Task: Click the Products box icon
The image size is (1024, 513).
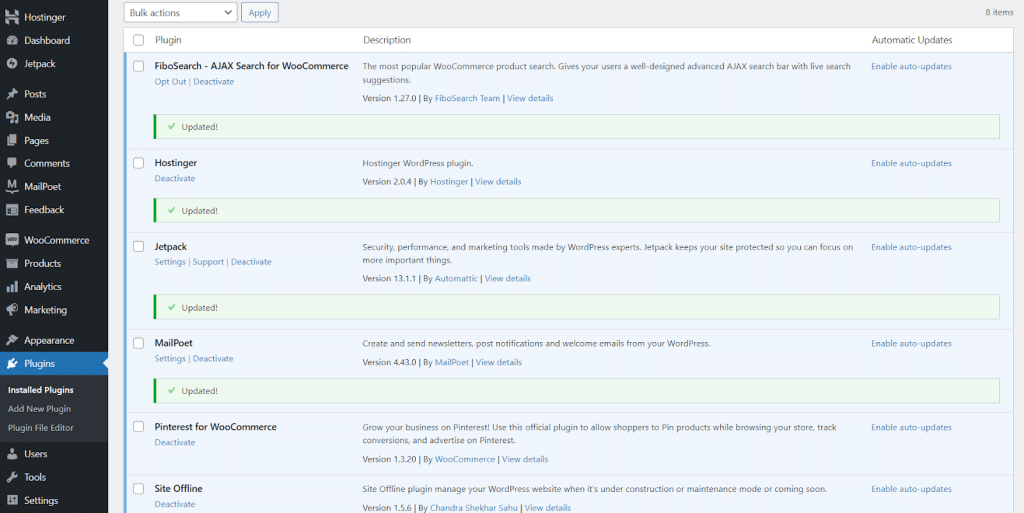Action: point(12,264)
